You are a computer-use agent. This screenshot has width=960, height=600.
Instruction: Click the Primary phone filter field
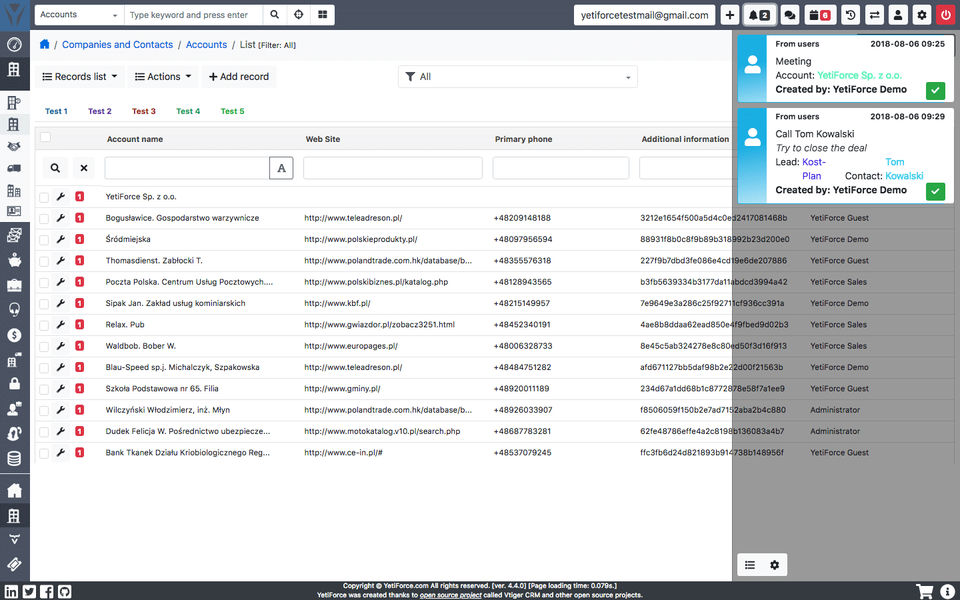click(561, 168)
